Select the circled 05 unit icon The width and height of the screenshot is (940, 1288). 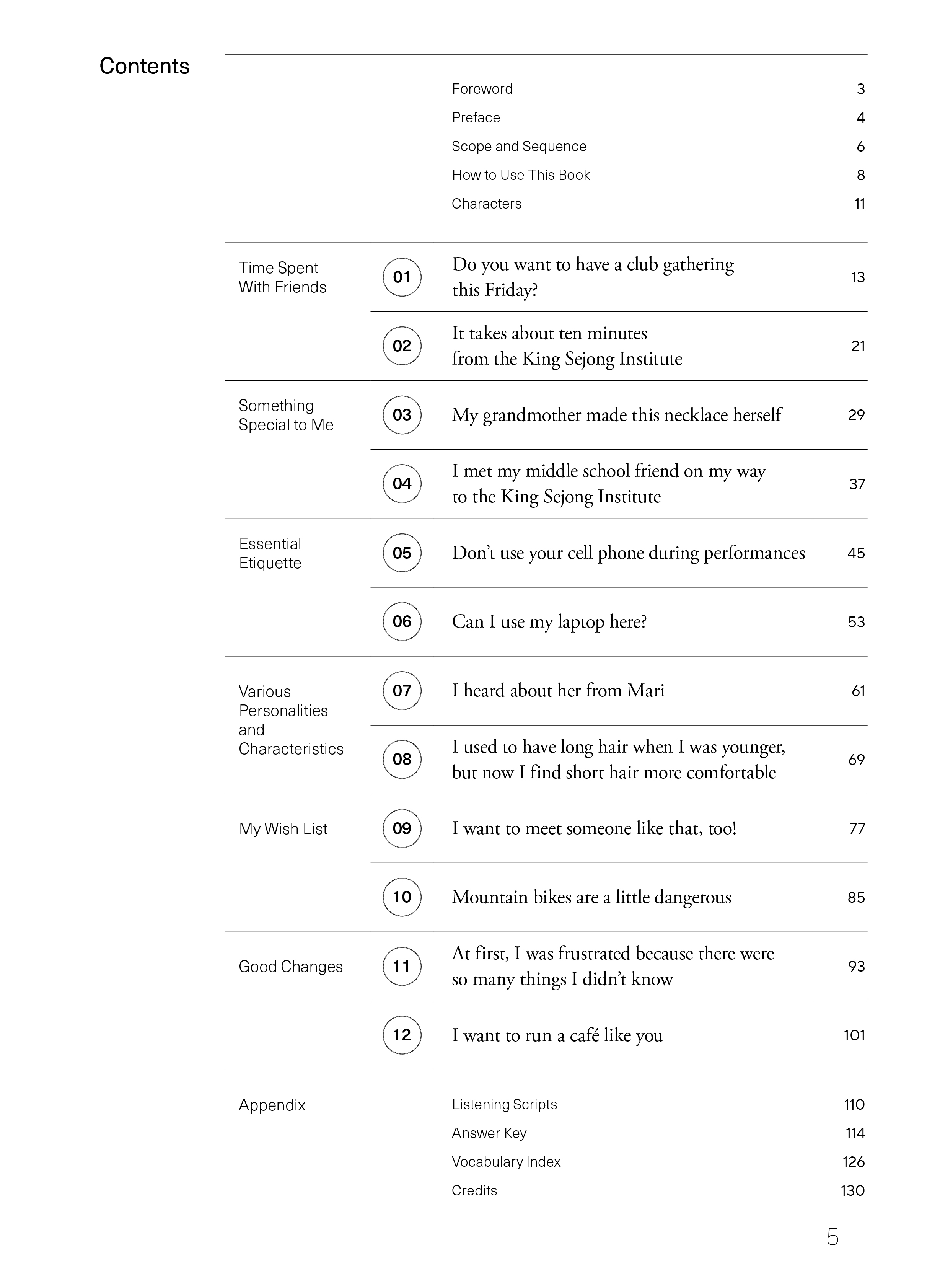pos(402,553)
